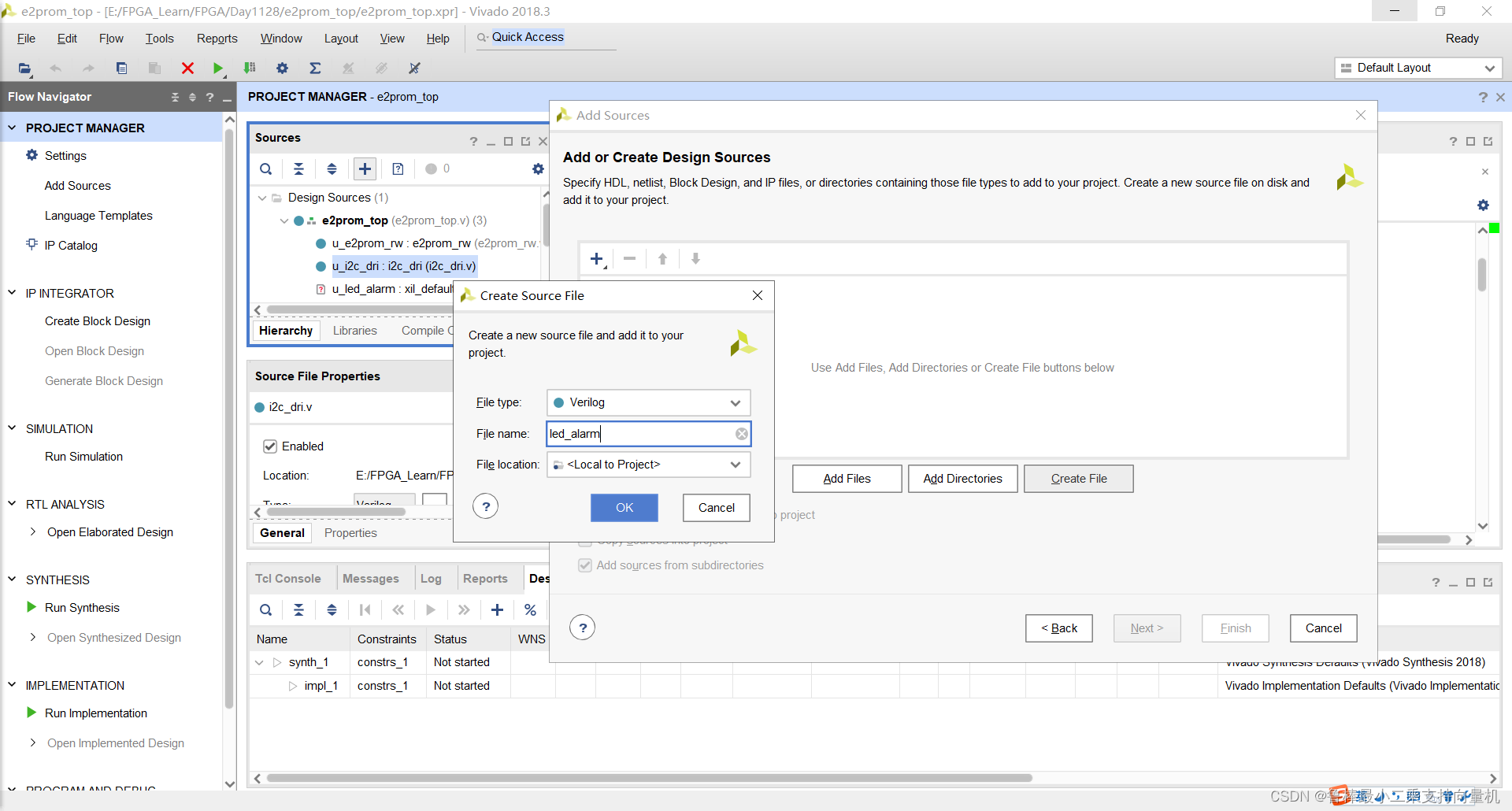
Task: Click the red X delete icon in main toolbar
Action: click(x=187, y=69)
